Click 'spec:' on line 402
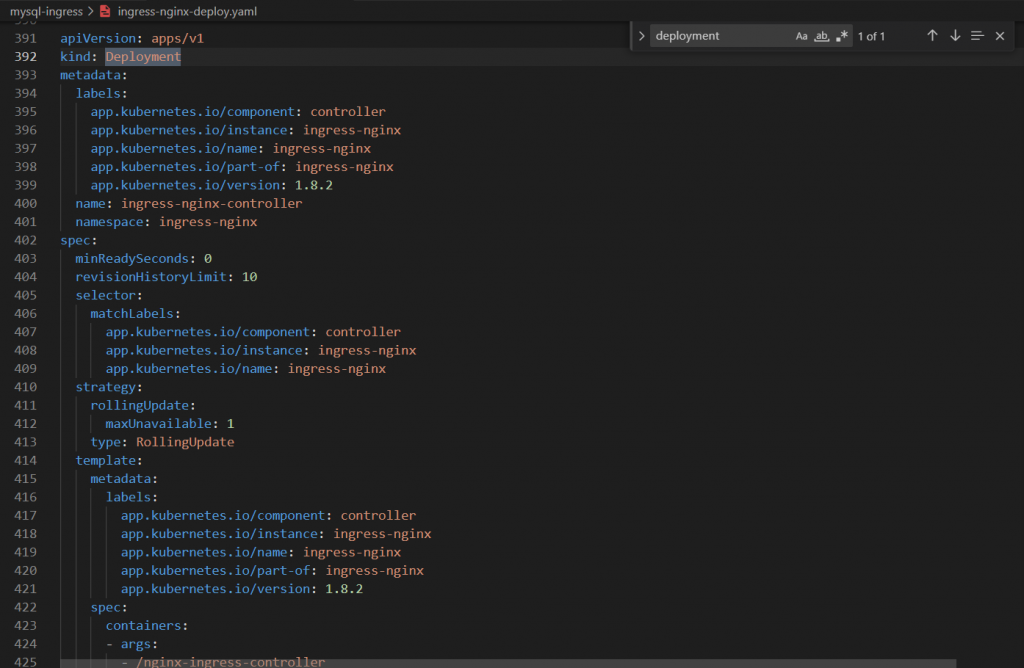 click(x=78, y=240)
